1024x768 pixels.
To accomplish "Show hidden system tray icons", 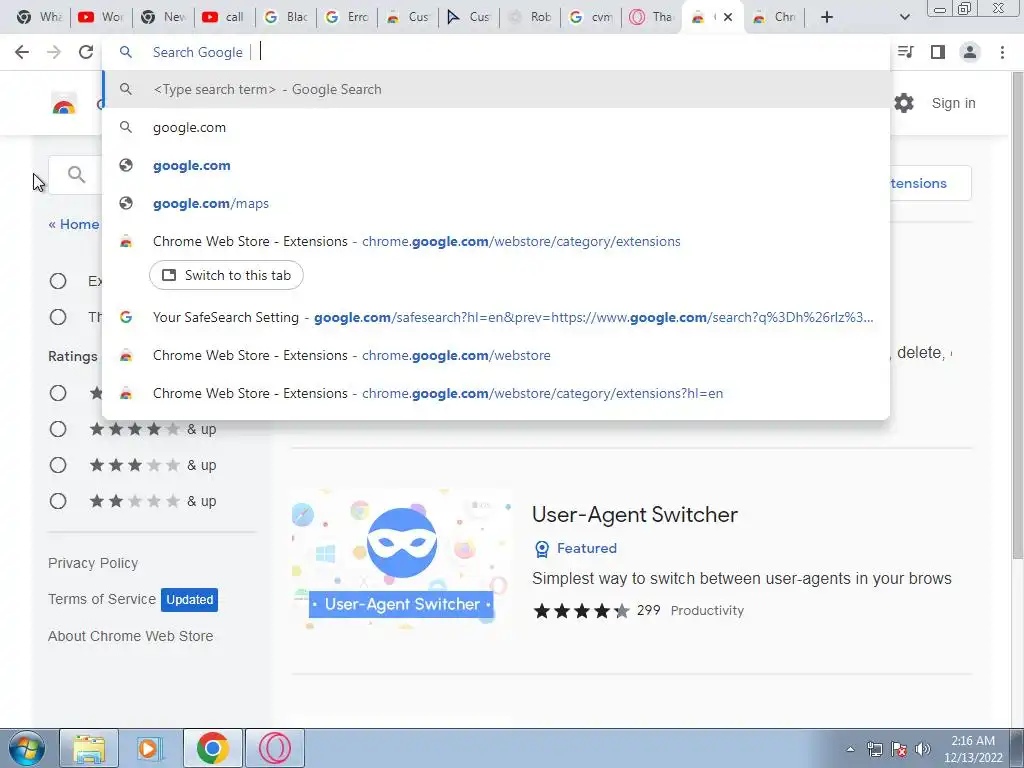I will coord(850,749).
